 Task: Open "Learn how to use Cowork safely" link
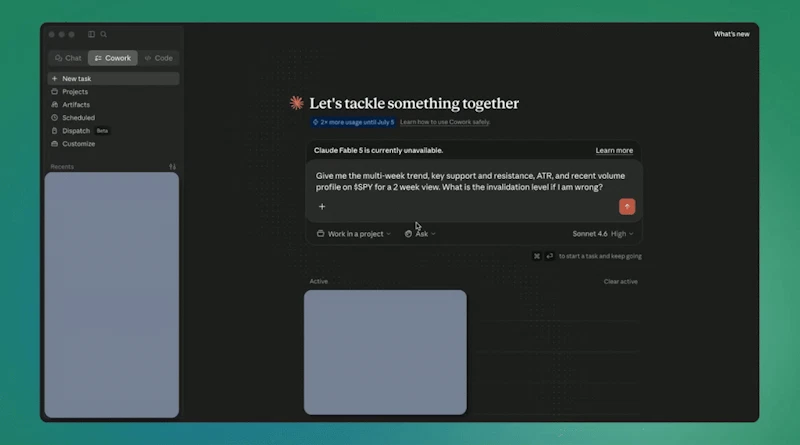coord(445,122)
